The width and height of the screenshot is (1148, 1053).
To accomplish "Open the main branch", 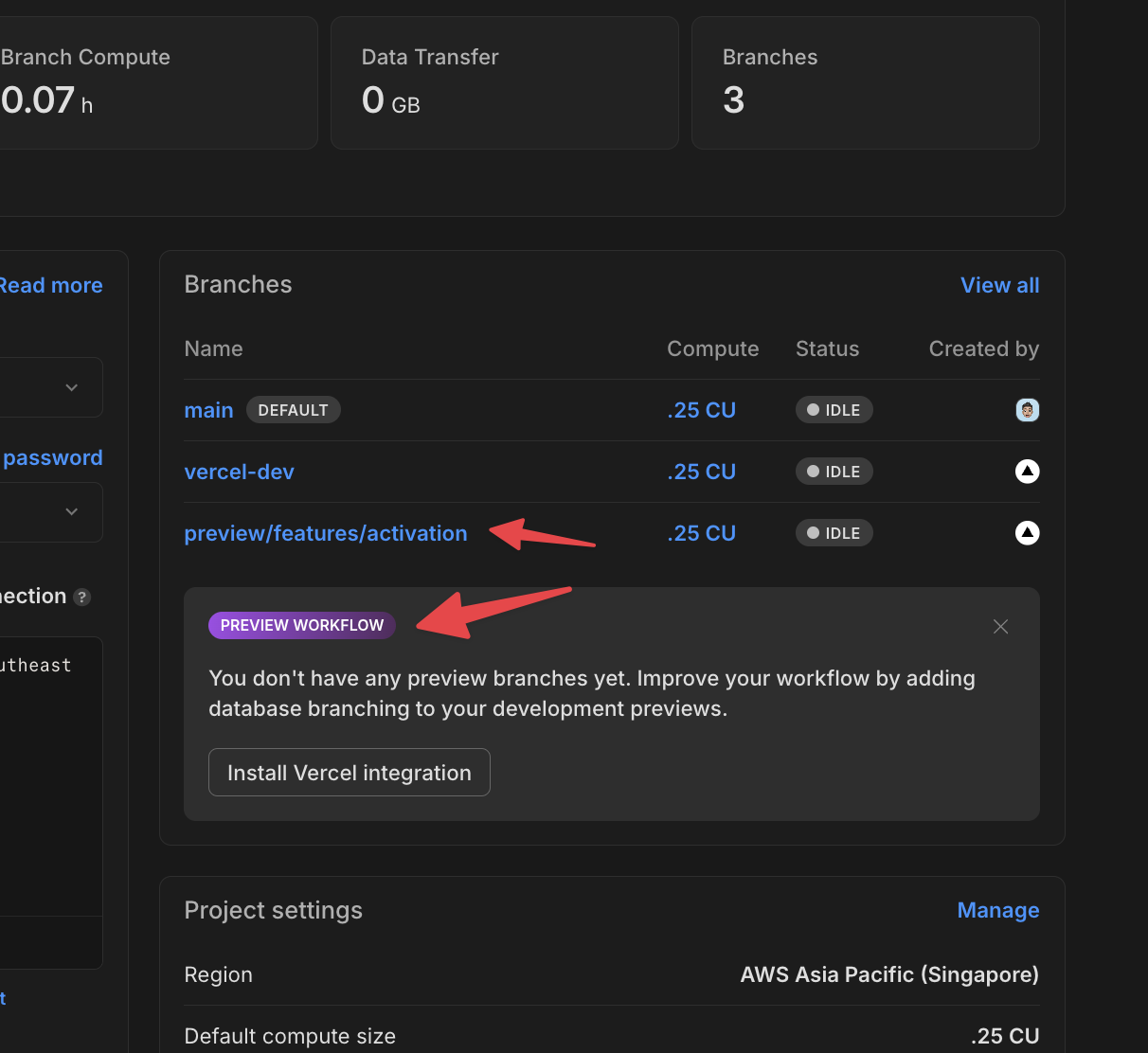I will coord(208,410).
